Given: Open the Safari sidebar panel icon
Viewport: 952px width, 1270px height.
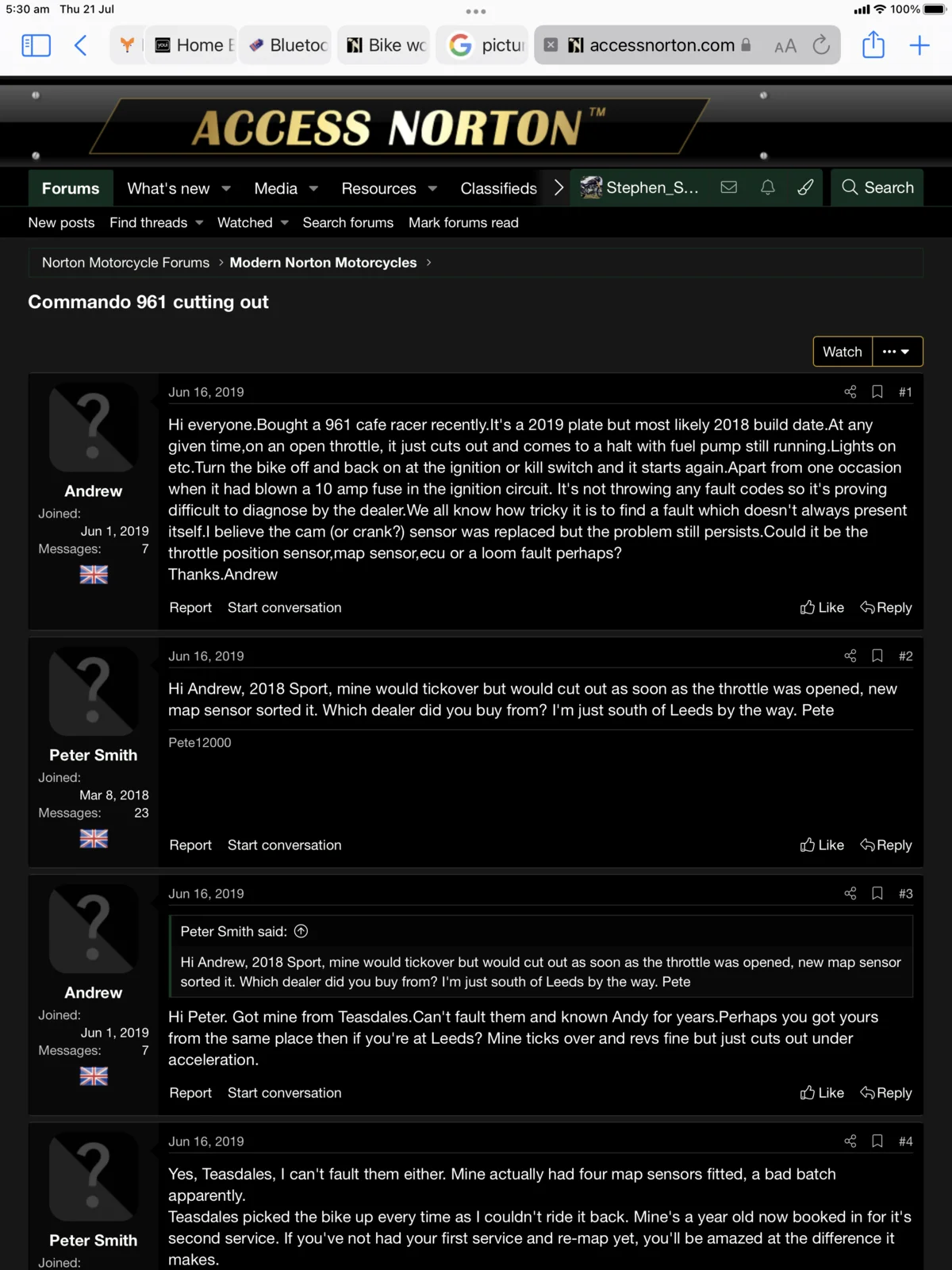Looking at the screenshot, I should pyautogui.click(x=36, y=45).
